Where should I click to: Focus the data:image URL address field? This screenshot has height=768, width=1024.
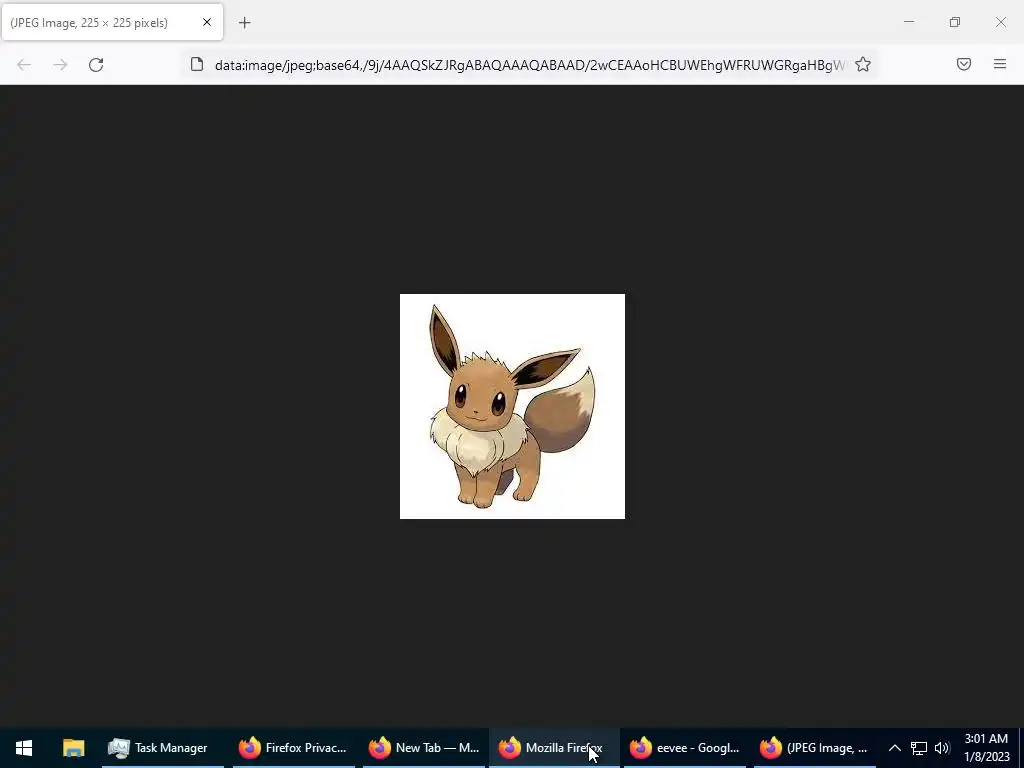[x=529, y=65]
